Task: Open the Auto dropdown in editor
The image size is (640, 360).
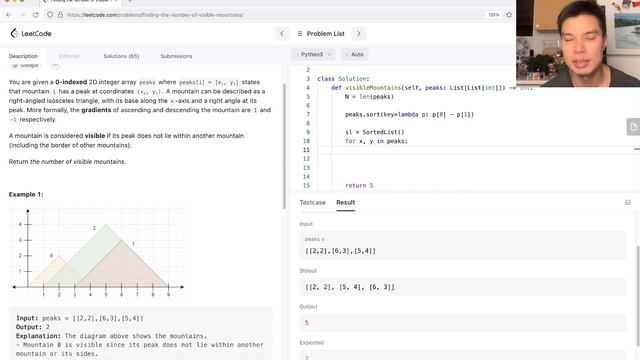Action: pos(355,54)
